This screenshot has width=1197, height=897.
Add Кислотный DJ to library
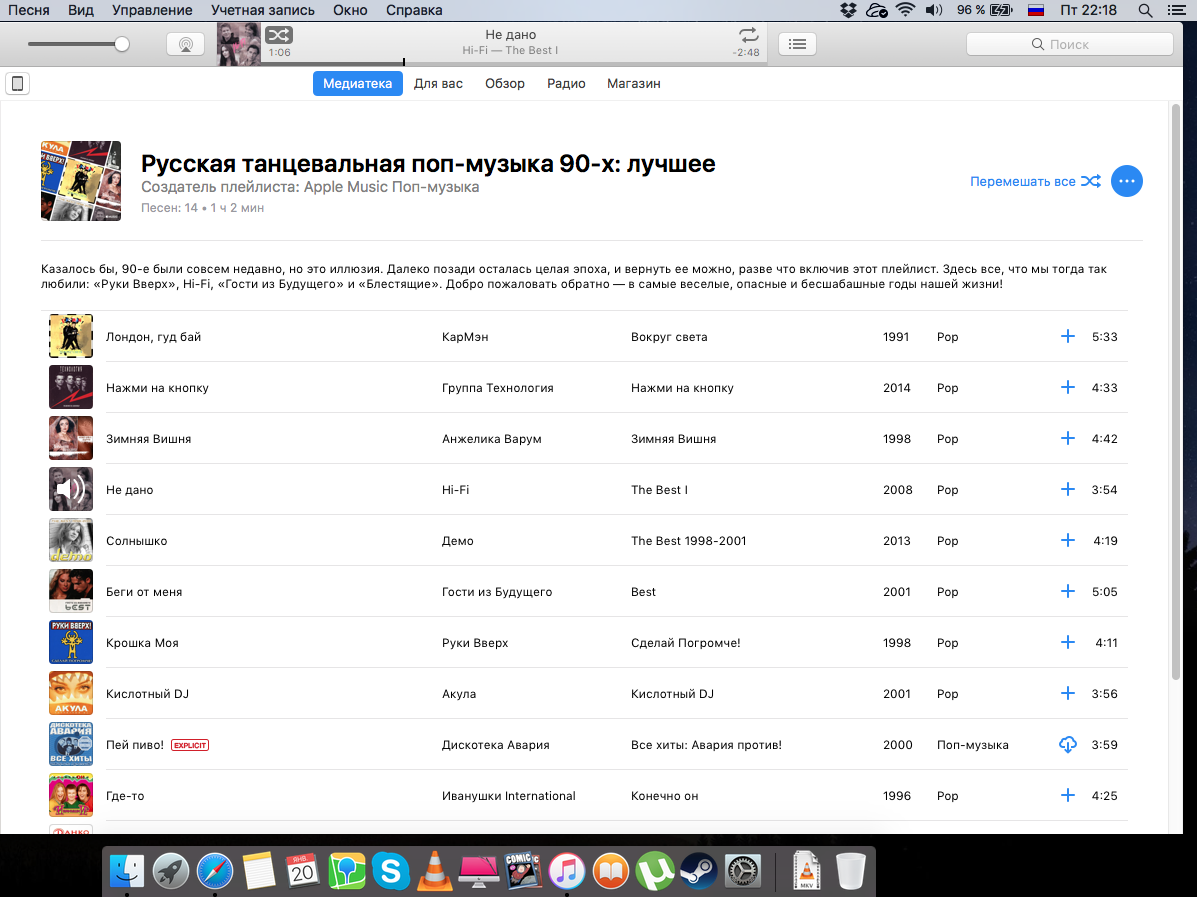coord(1067,693)
